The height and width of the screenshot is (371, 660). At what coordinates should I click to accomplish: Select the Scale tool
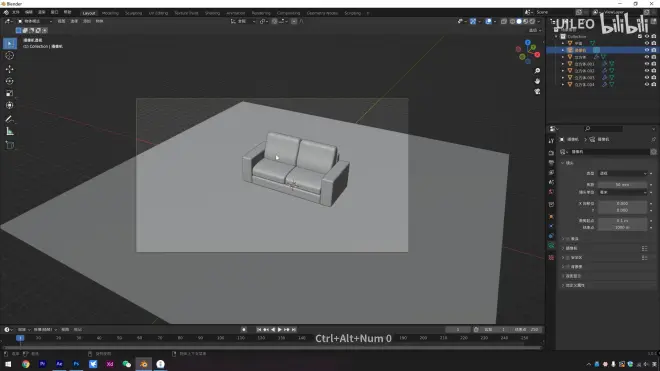click(10, 93)
